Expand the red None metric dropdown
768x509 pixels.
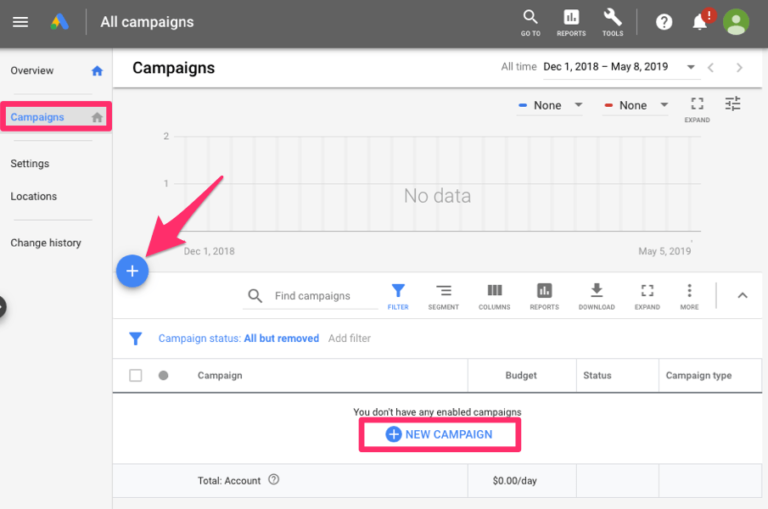635,106
